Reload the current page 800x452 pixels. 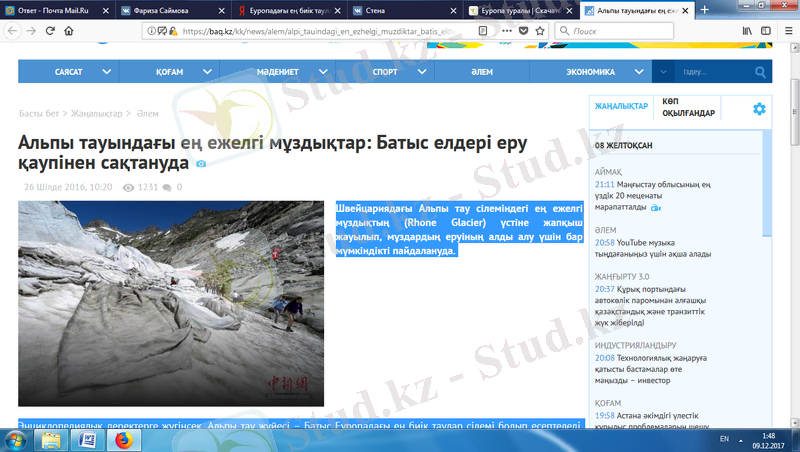(x=49, y=31)
